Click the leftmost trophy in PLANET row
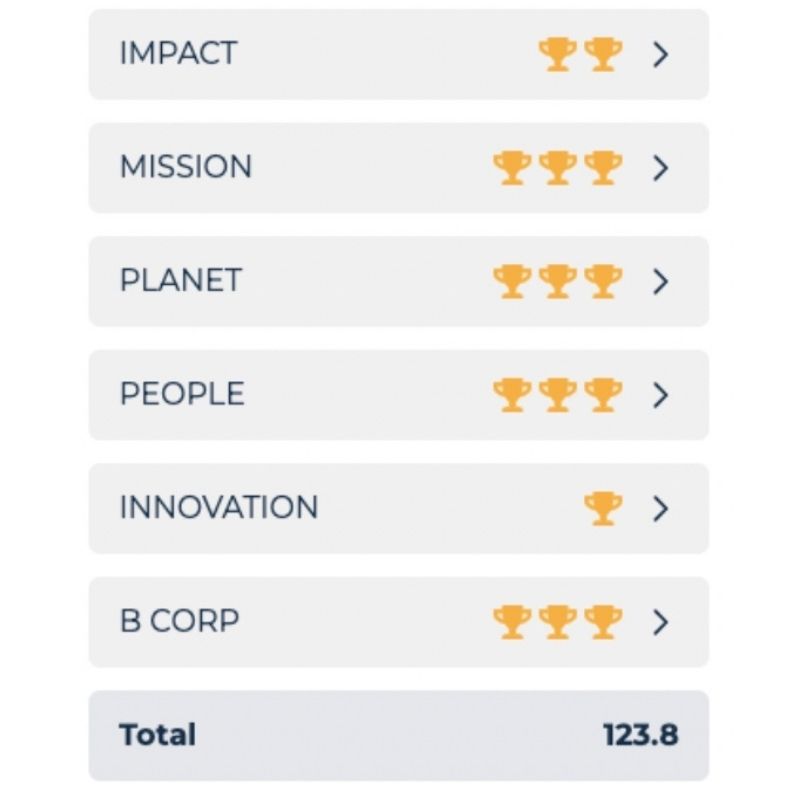Viewport: 800px width, 800px height. coord(512,281)
